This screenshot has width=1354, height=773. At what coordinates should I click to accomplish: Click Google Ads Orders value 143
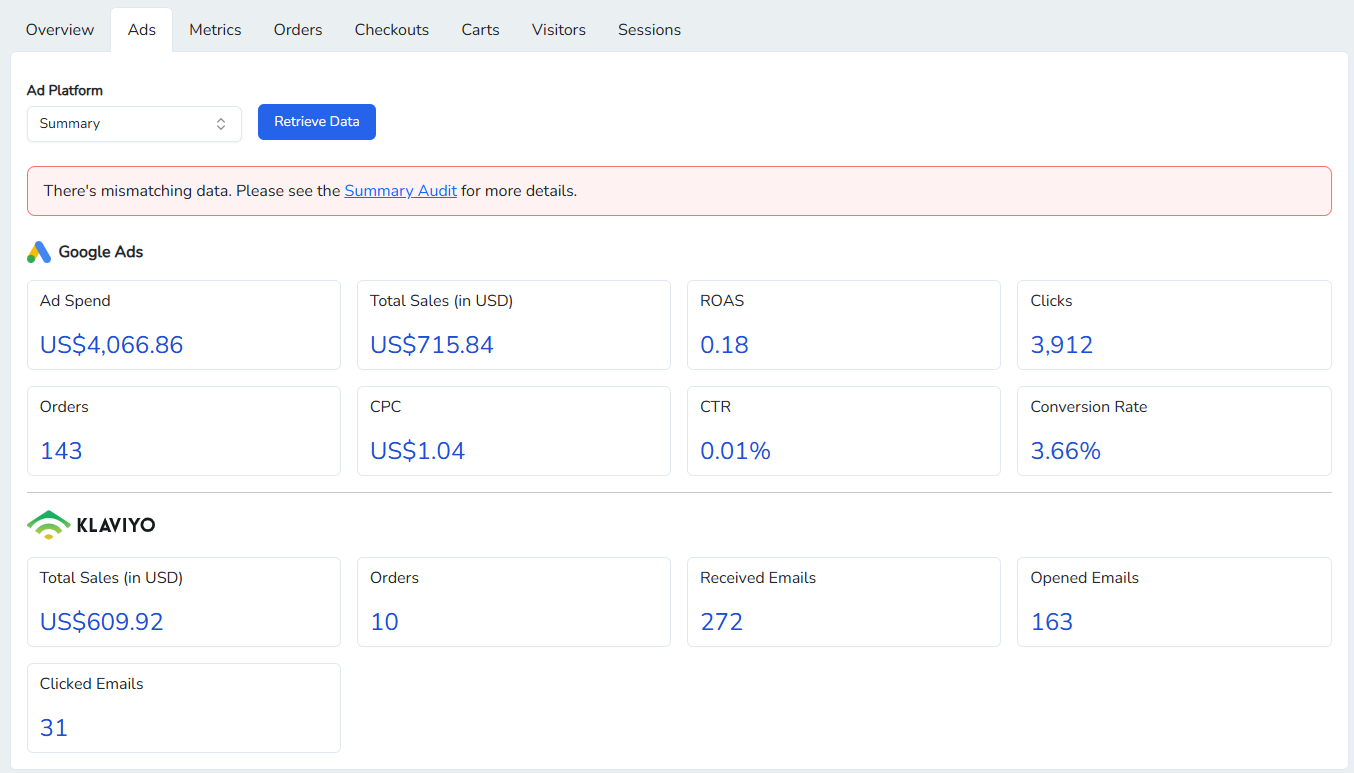tap(61, 451)
